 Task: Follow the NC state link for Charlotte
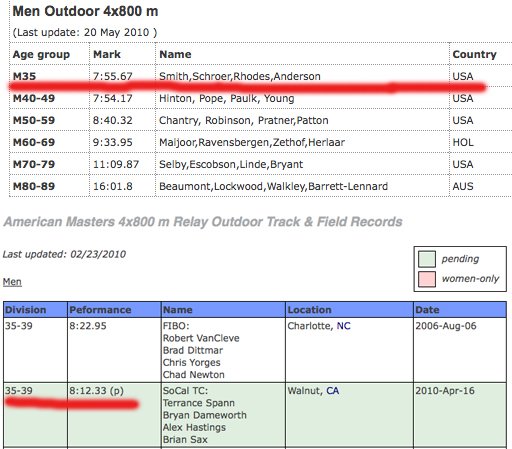(x=343, y=326)
